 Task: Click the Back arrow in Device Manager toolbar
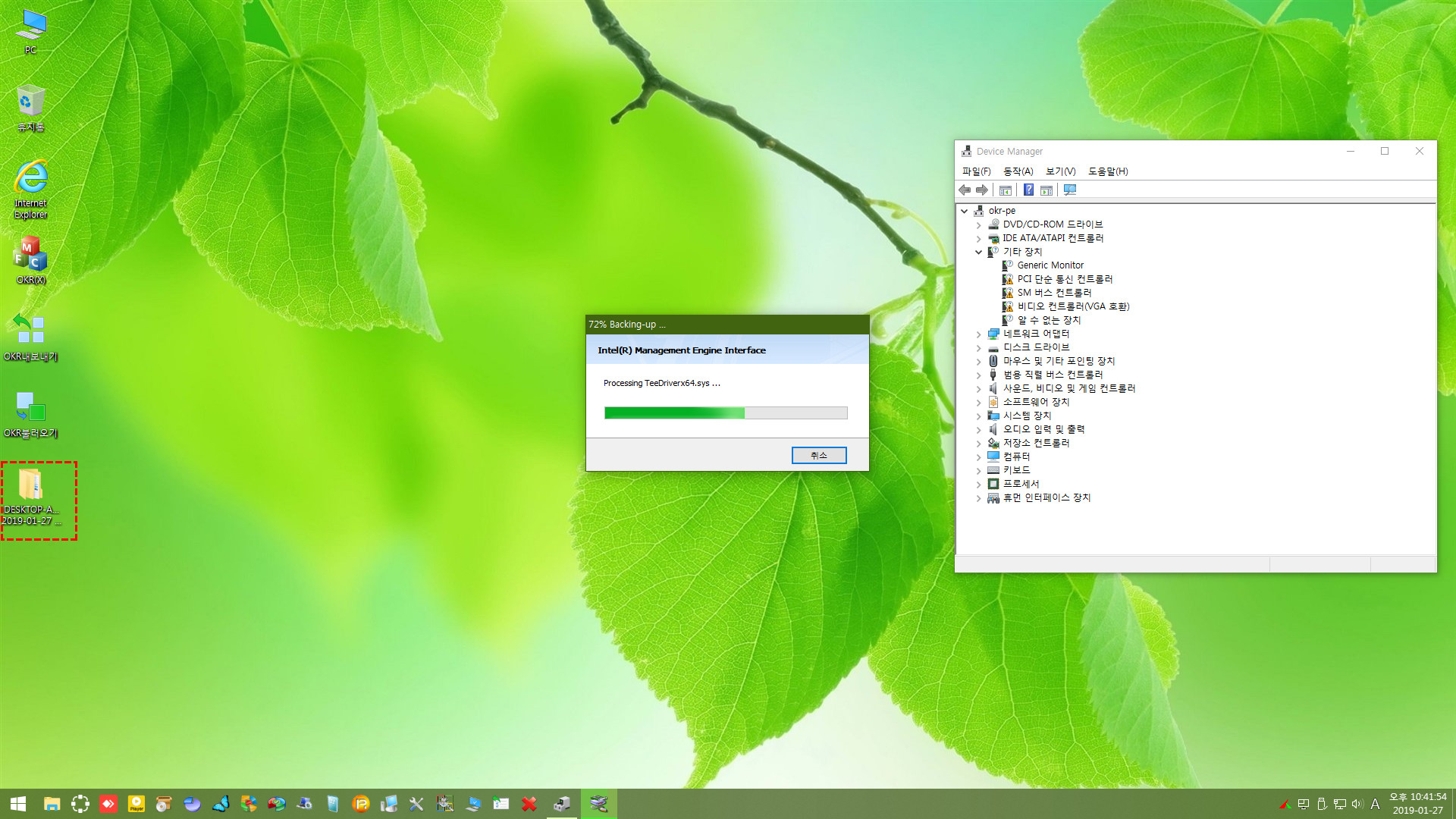(965, 190)
